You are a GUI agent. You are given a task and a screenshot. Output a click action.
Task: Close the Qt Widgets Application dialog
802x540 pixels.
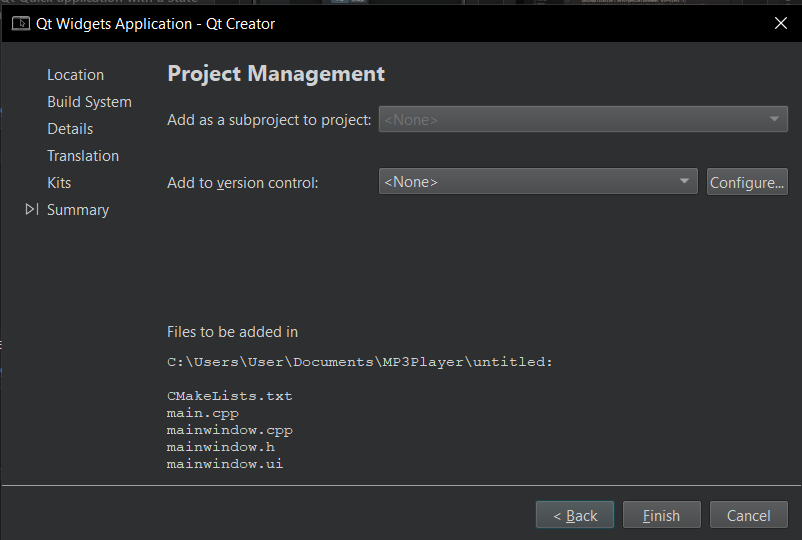[780, 23]
